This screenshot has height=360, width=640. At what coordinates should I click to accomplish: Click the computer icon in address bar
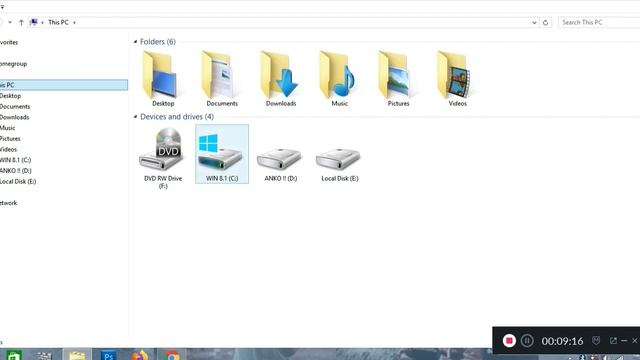click(x=34, y=22)
